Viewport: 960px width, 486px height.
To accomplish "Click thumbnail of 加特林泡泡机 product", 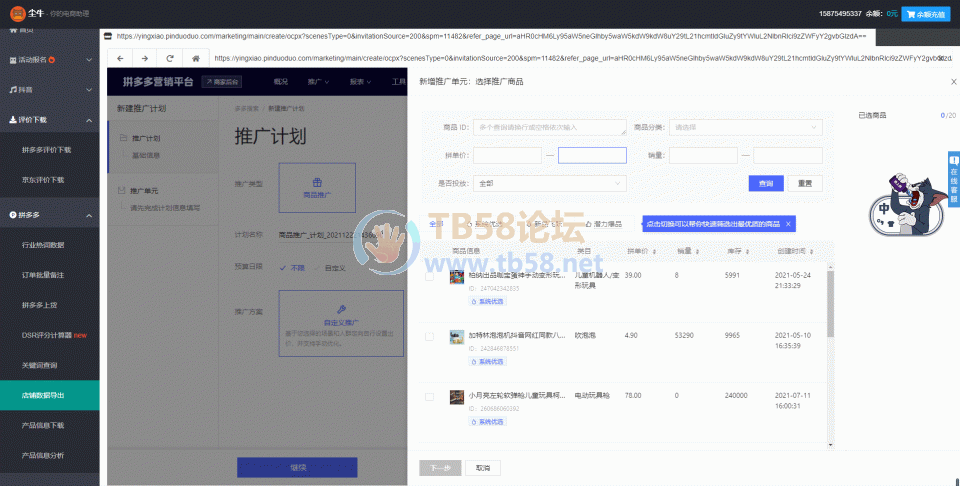I will [x=457, y=337].
